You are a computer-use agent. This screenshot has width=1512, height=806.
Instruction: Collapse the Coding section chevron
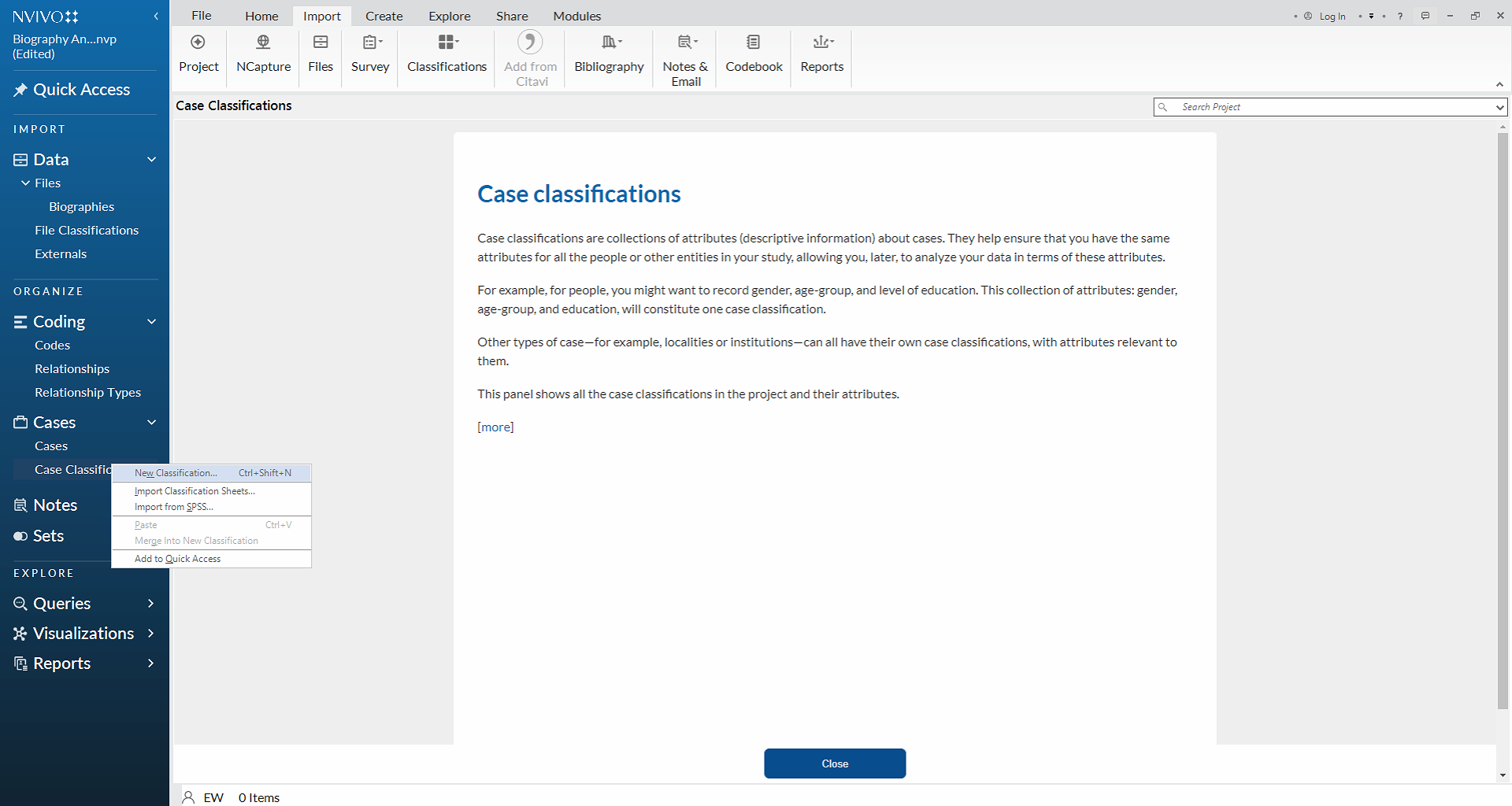152,322
